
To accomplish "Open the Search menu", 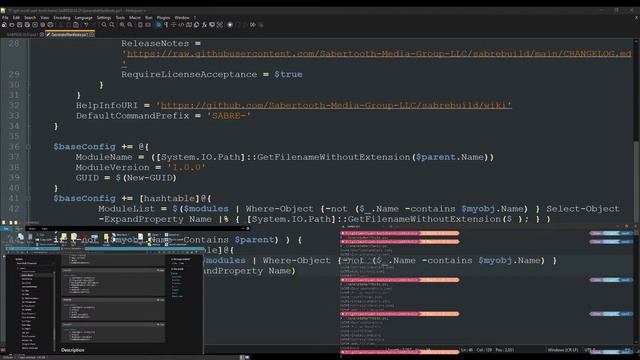I will tap(30, 18).
